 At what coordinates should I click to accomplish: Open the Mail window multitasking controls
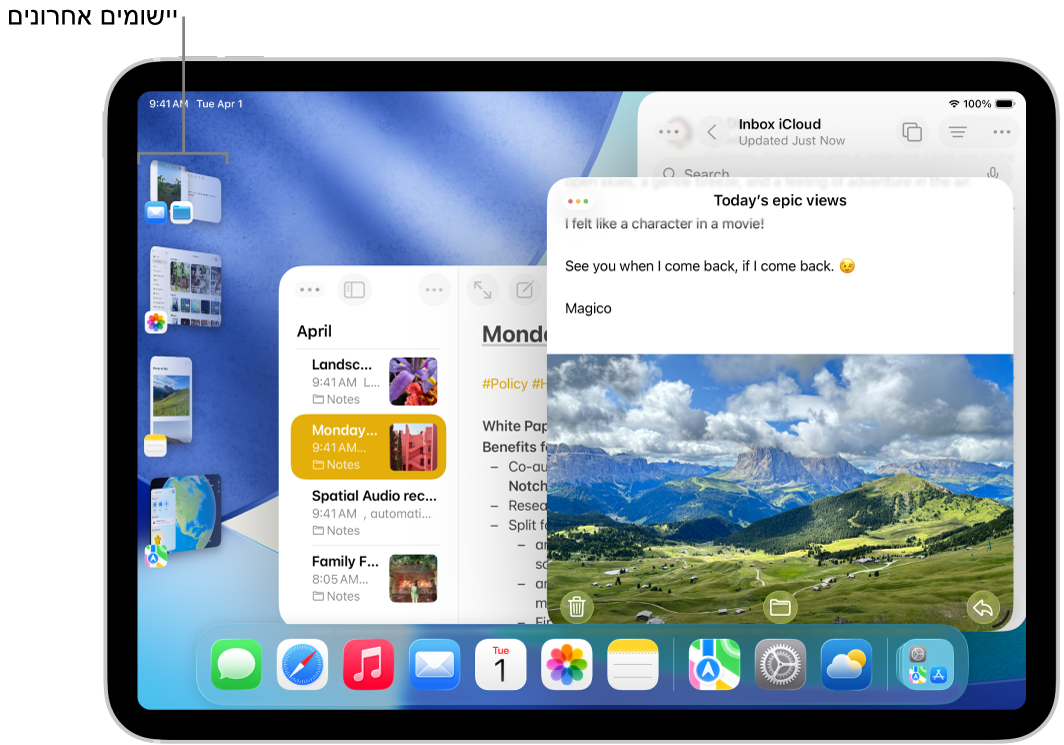click(670, 131)
